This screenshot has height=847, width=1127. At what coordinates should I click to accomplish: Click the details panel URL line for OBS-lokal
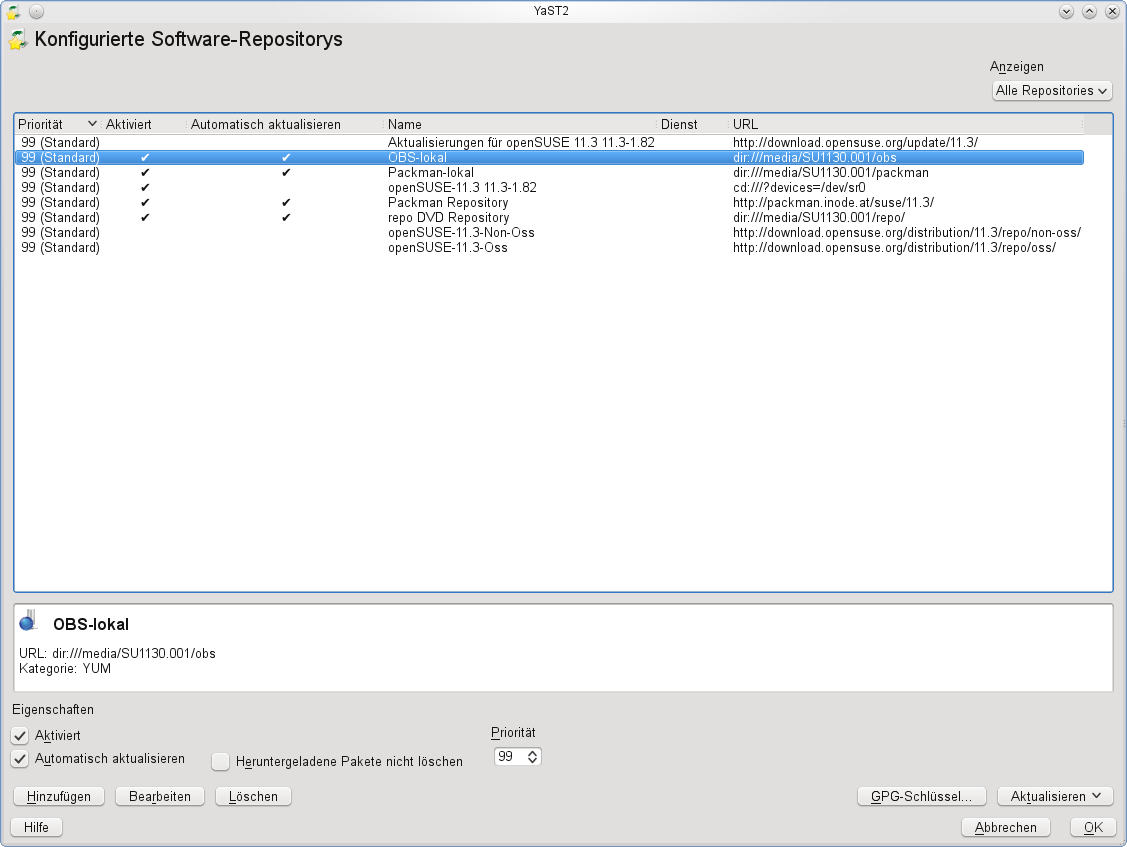tap(117, 654)
